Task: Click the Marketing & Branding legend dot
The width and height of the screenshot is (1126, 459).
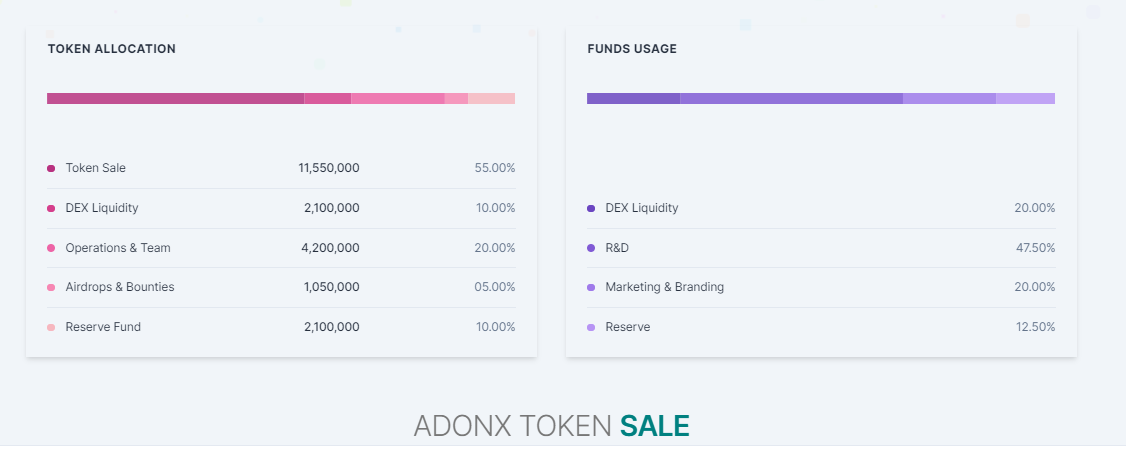Action: (591, 287)
